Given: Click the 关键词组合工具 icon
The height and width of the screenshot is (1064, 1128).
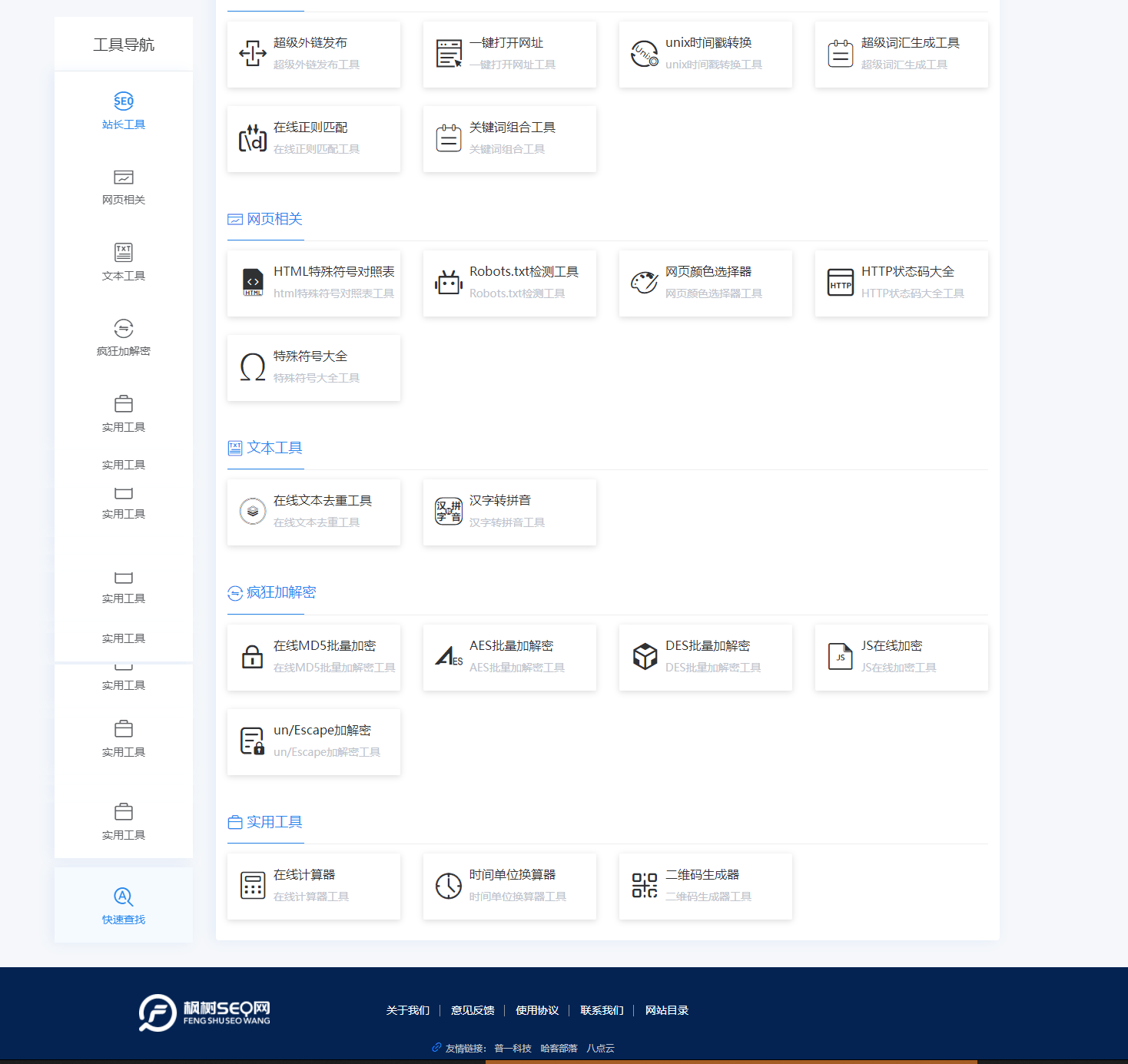Looking at the screenshot, I should [x=449, y=138].
